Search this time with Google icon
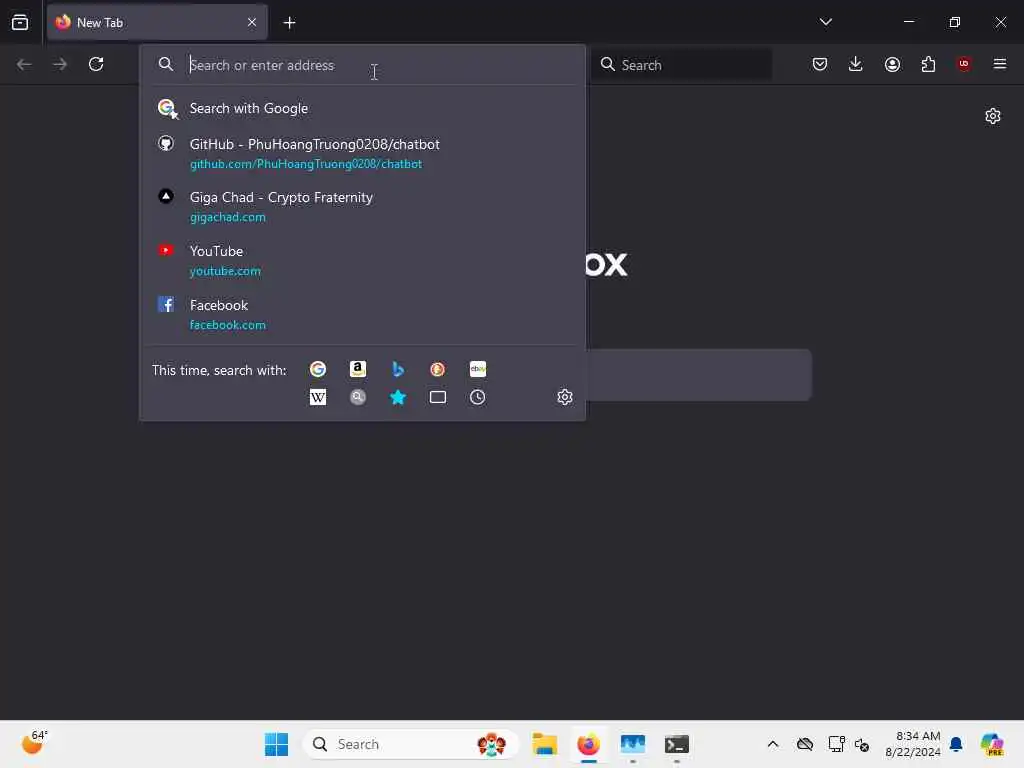 coord(318,369)
